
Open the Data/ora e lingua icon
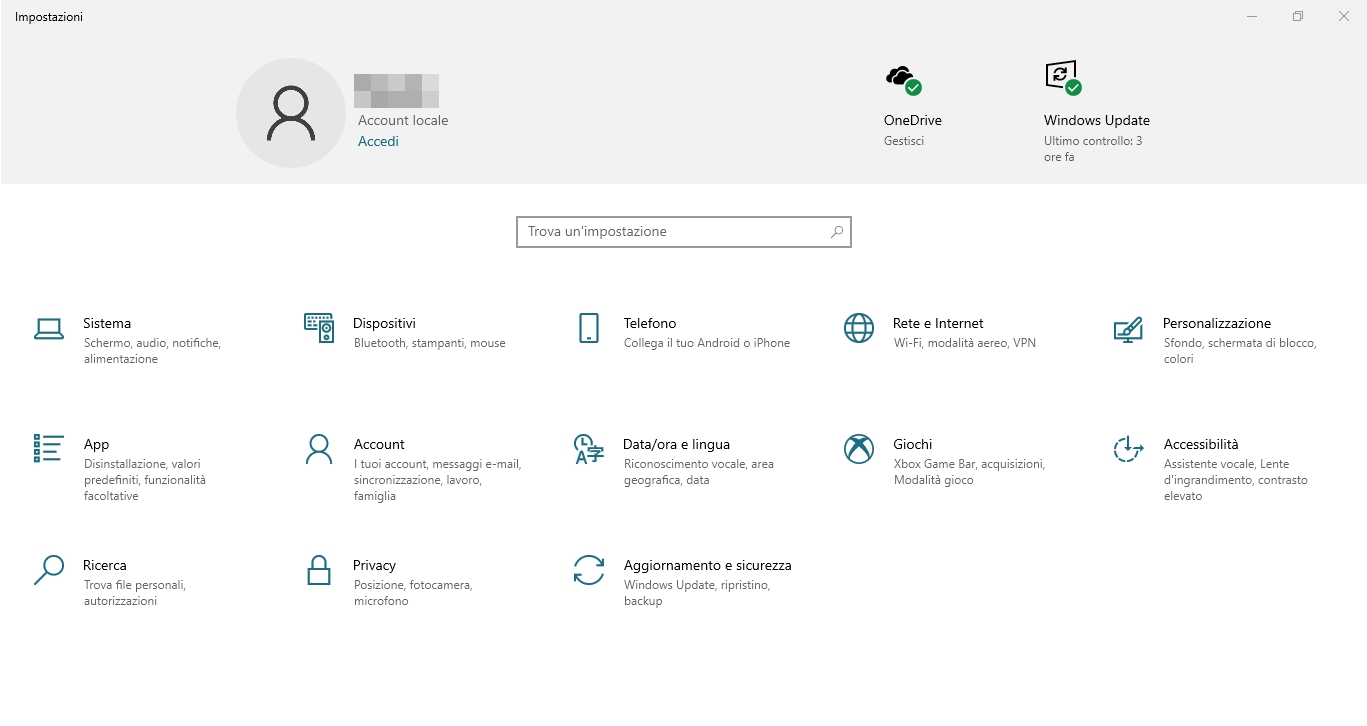point(589,449)
